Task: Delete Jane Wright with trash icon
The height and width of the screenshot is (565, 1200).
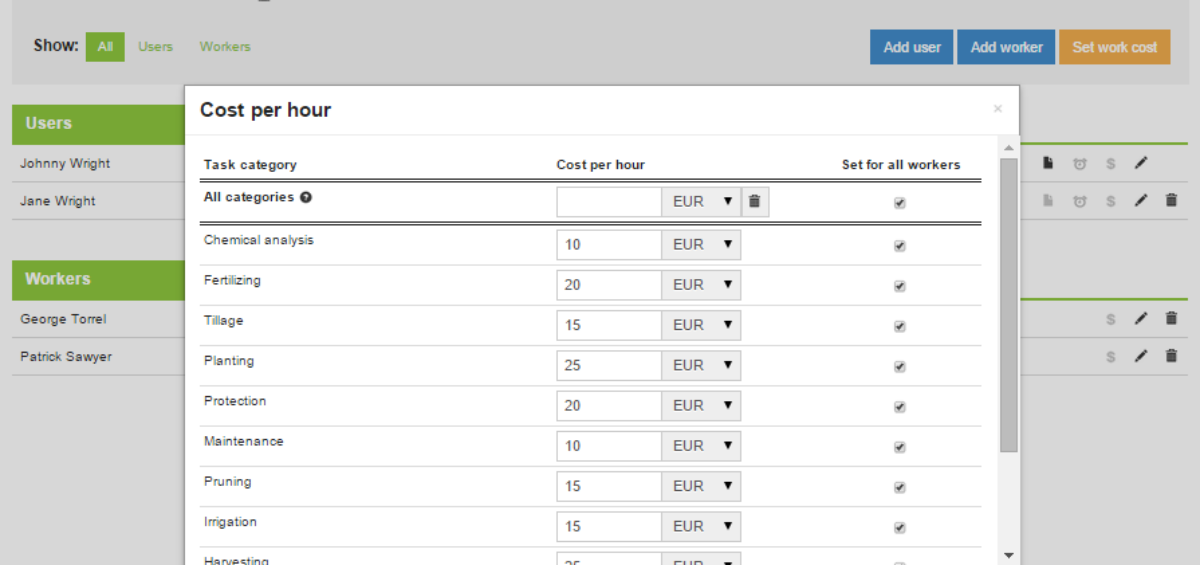Action: 1172,200
